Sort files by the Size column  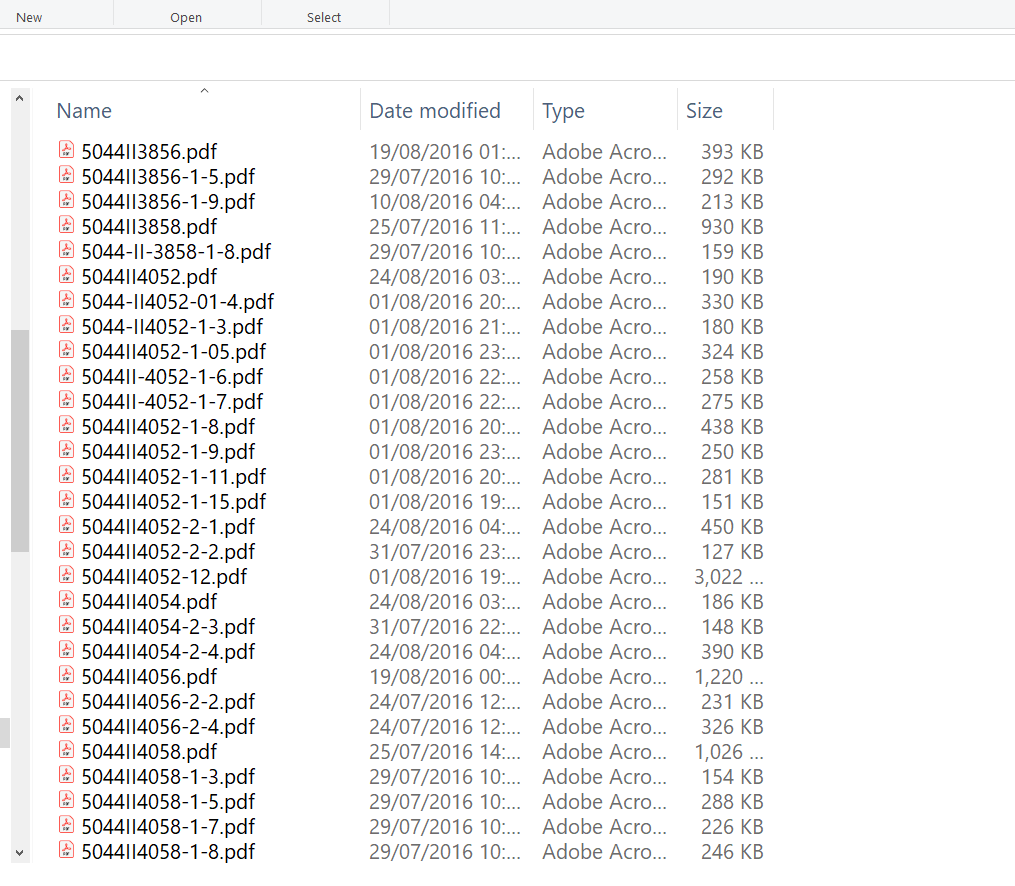click(x=704, y=111)
